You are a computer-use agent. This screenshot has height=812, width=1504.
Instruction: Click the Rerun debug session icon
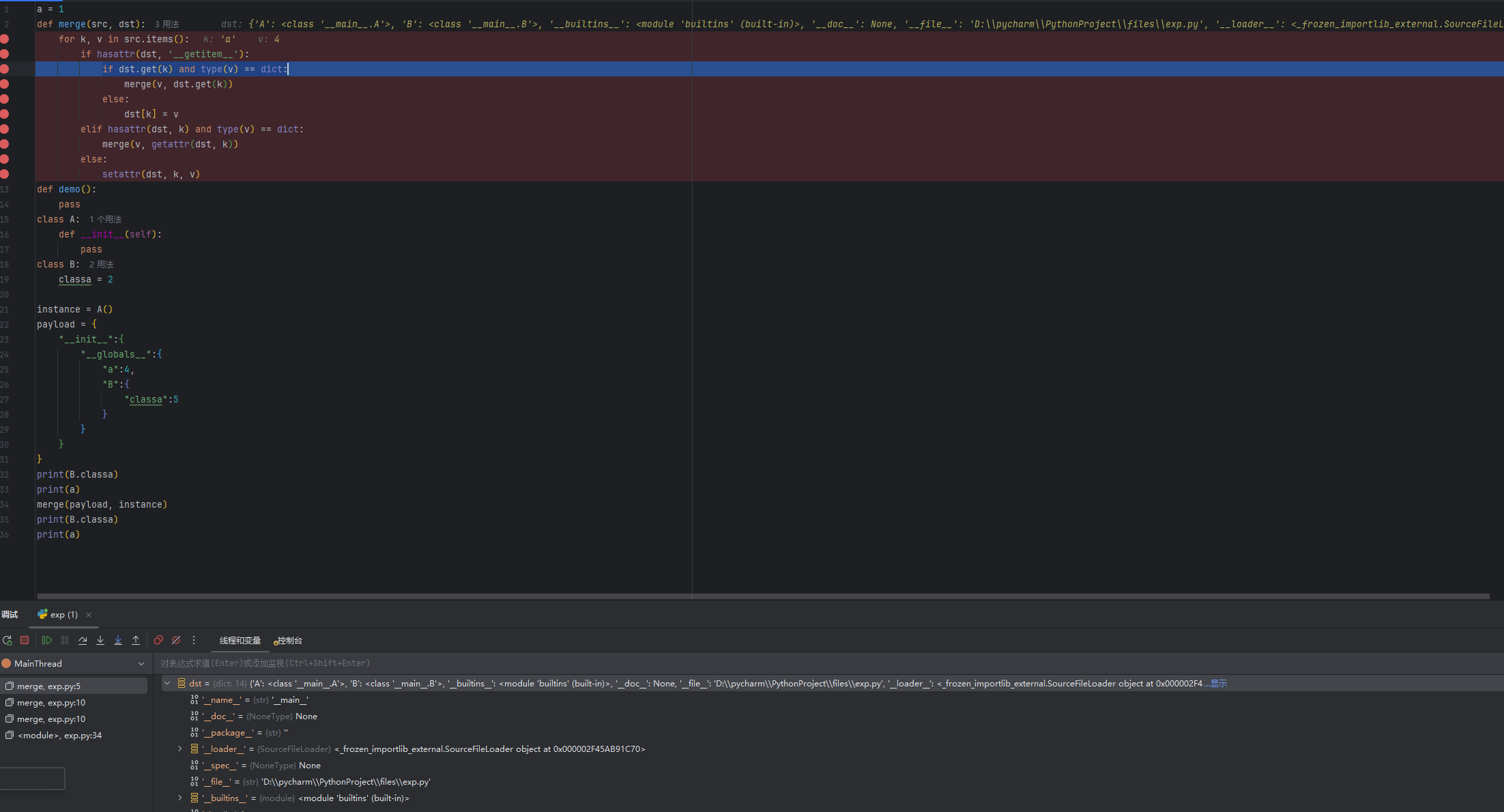pyautogui.click(x=8, y=640)
